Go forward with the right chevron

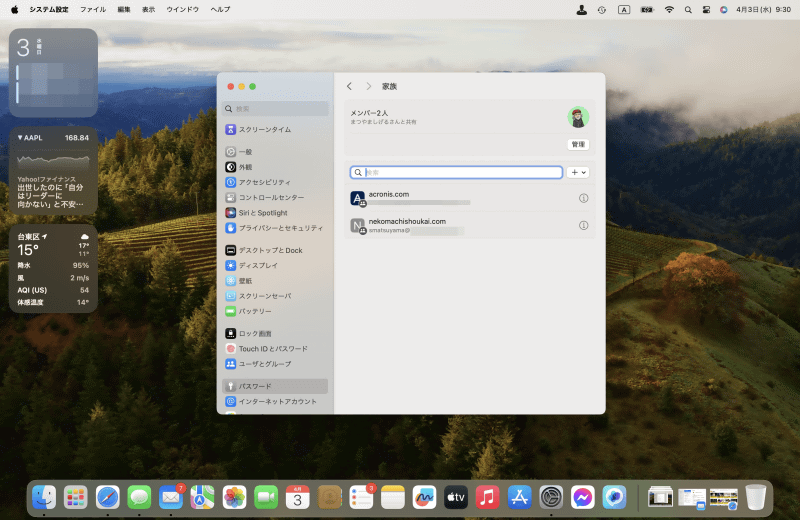tap(368, 86)
